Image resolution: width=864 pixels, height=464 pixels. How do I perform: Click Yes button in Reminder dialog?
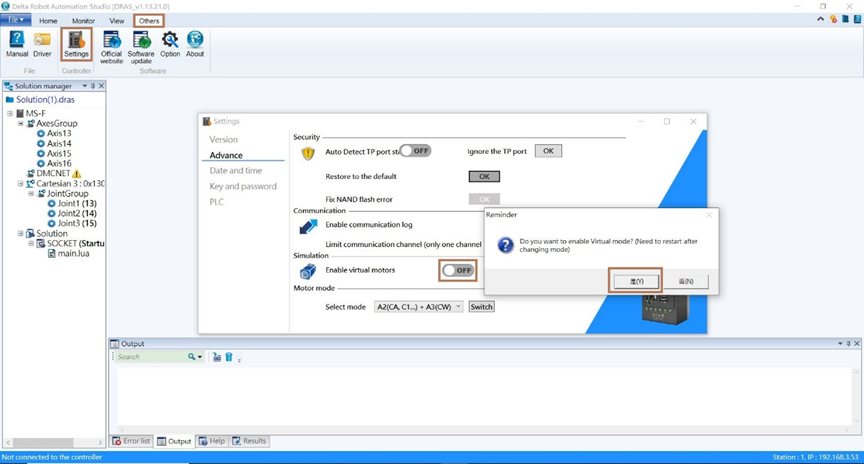(636, 282)
